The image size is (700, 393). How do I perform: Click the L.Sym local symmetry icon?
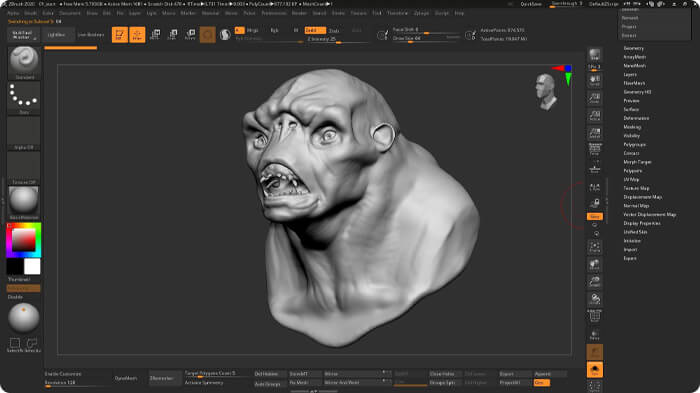[x=595, y=187]
